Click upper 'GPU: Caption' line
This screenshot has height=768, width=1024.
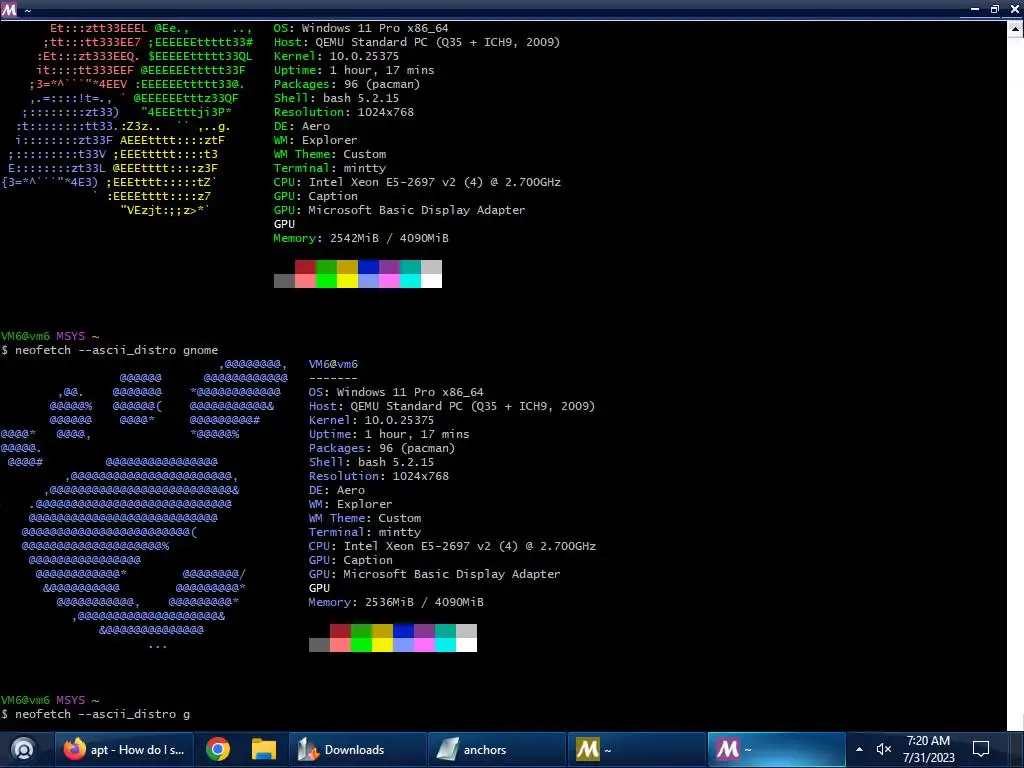pos(315,196)
